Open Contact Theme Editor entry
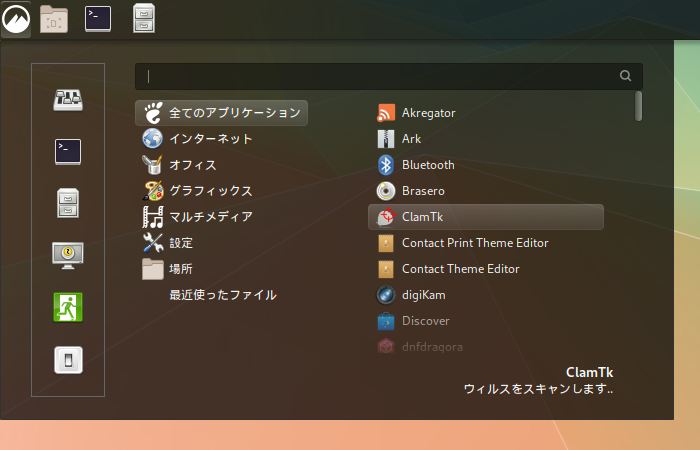 [486, 269]
